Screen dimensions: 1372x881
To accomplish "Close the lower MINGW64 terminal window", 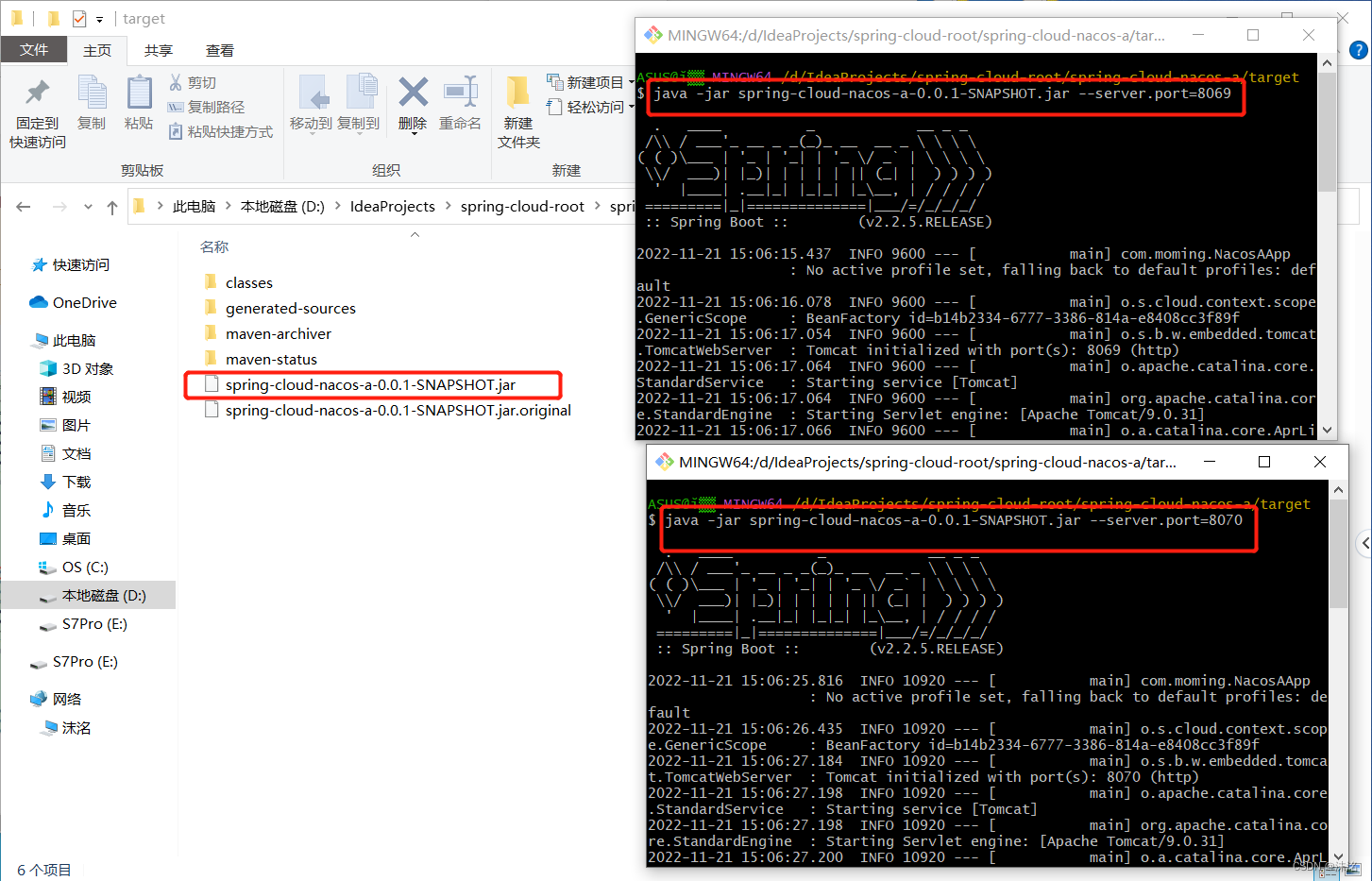I will pos(1320,462).
